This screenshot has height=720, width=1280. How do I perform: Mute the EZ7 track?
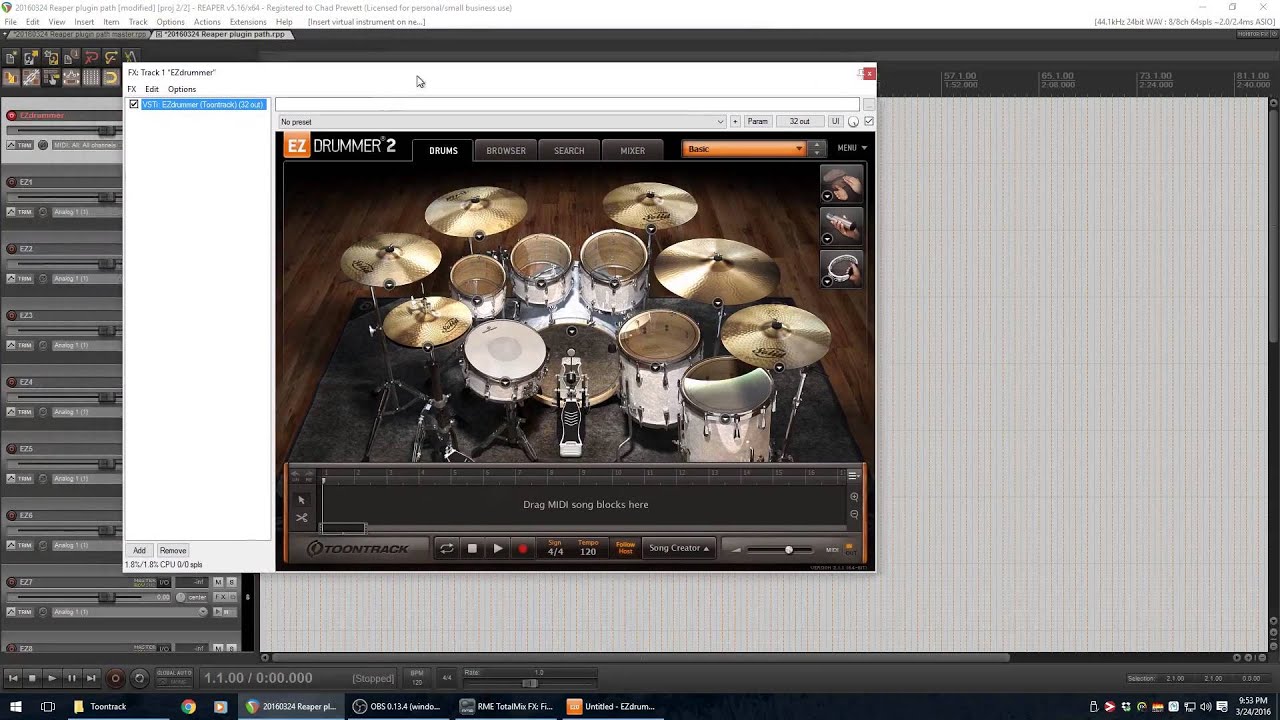[219, 582]
